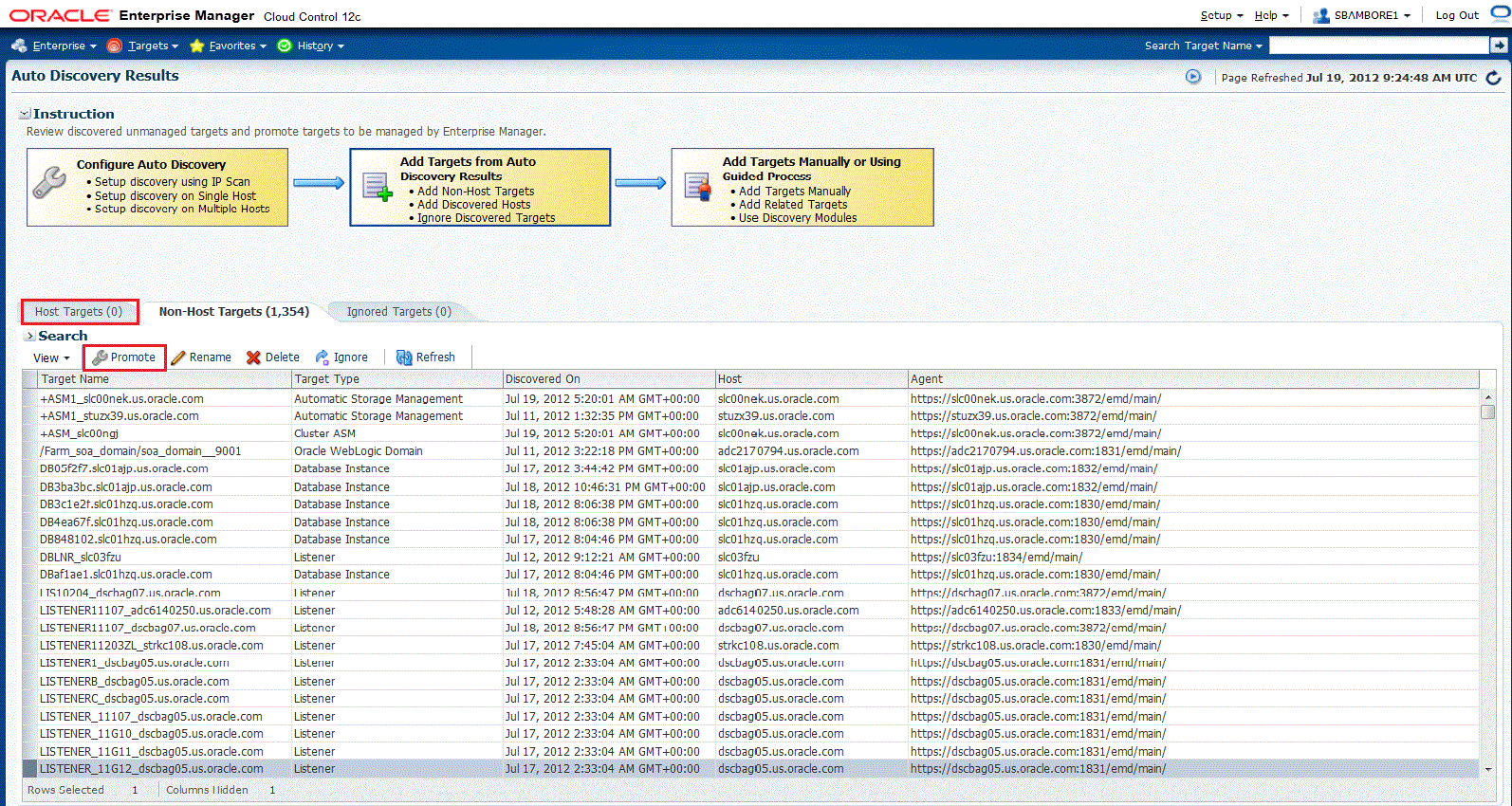Sort by Target Name column header

tap(165, 379)
